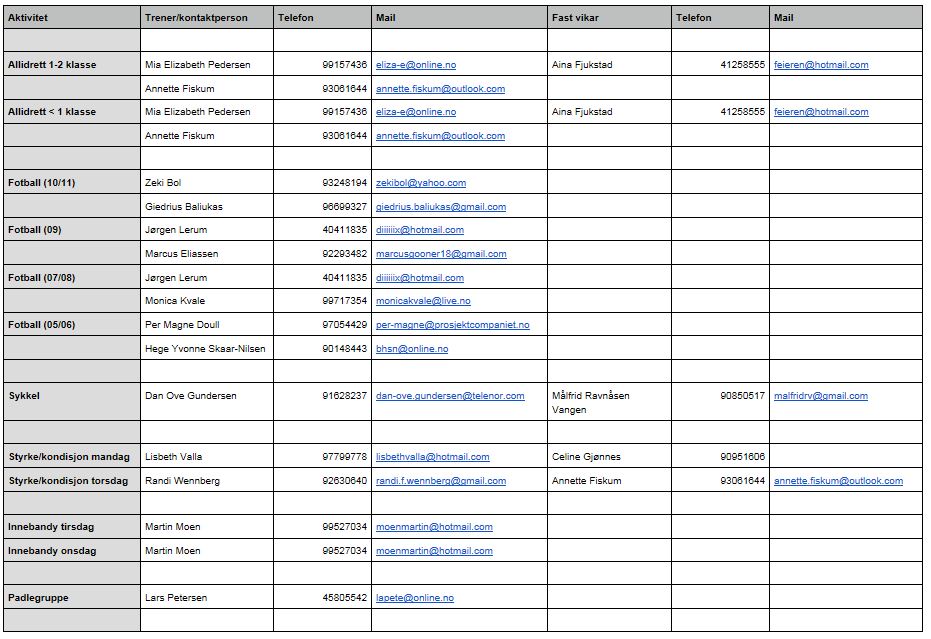Click moenmartin@hotmail.com in Innebandy onsdag row

pyautogui.click(x=434, y=551)
